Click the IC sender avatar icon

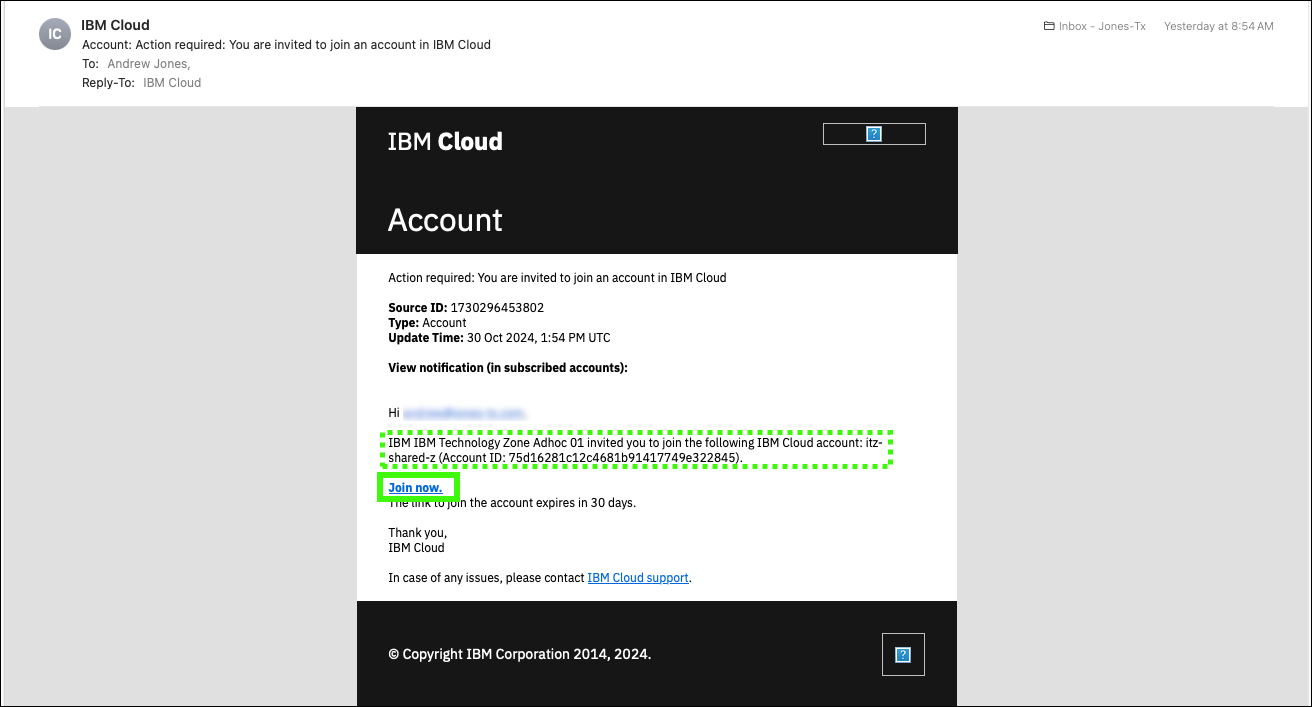coord(55,34)
